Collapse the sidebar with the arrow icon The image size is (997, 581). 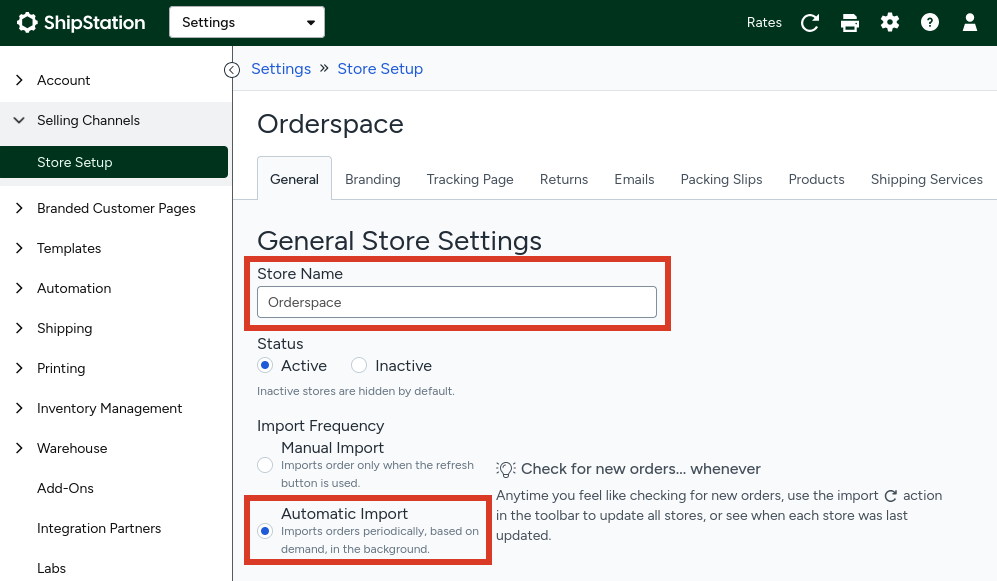[x=232, y=70]
